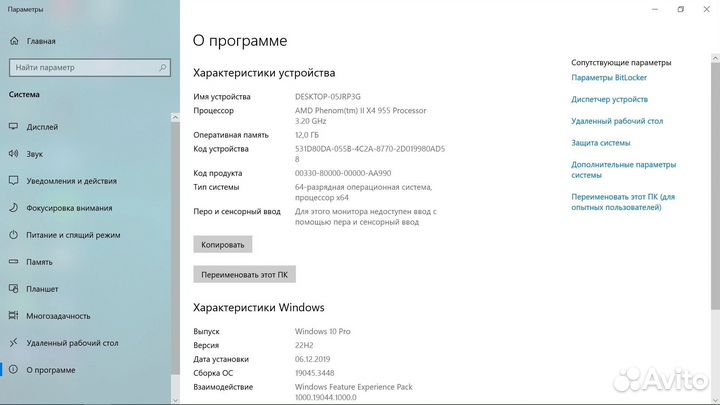
Task: Click the Звук speaker icon
Action: coord(14,154)
